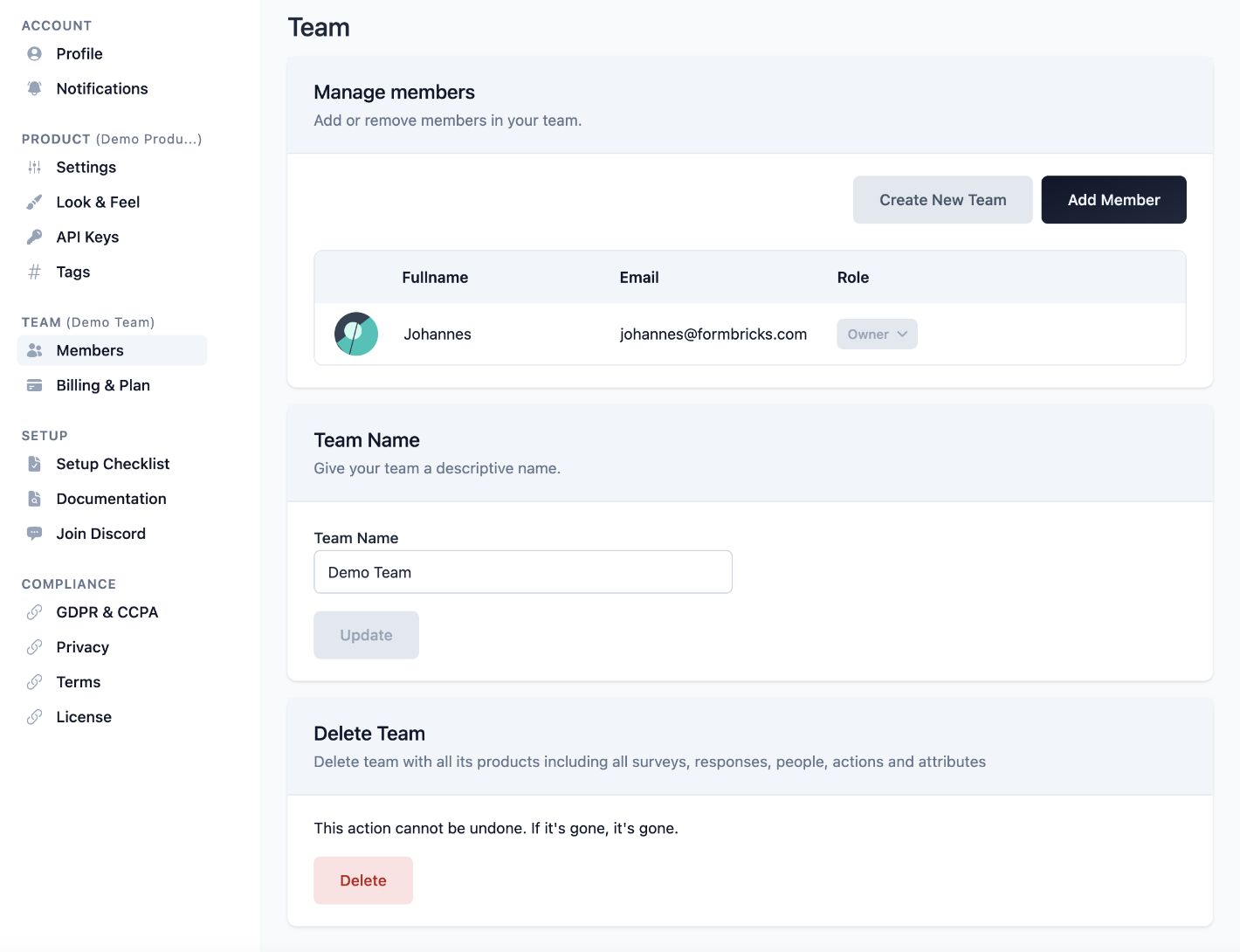
Task: Navigate to GDPR & CCPA compliance
Action: tap(107, 612)
